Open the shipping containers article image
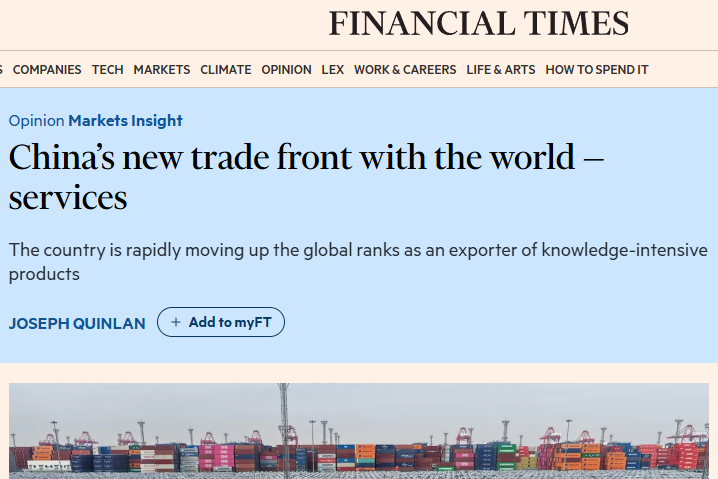The width and height of the screenshot is (718, 479). point(359,430)
